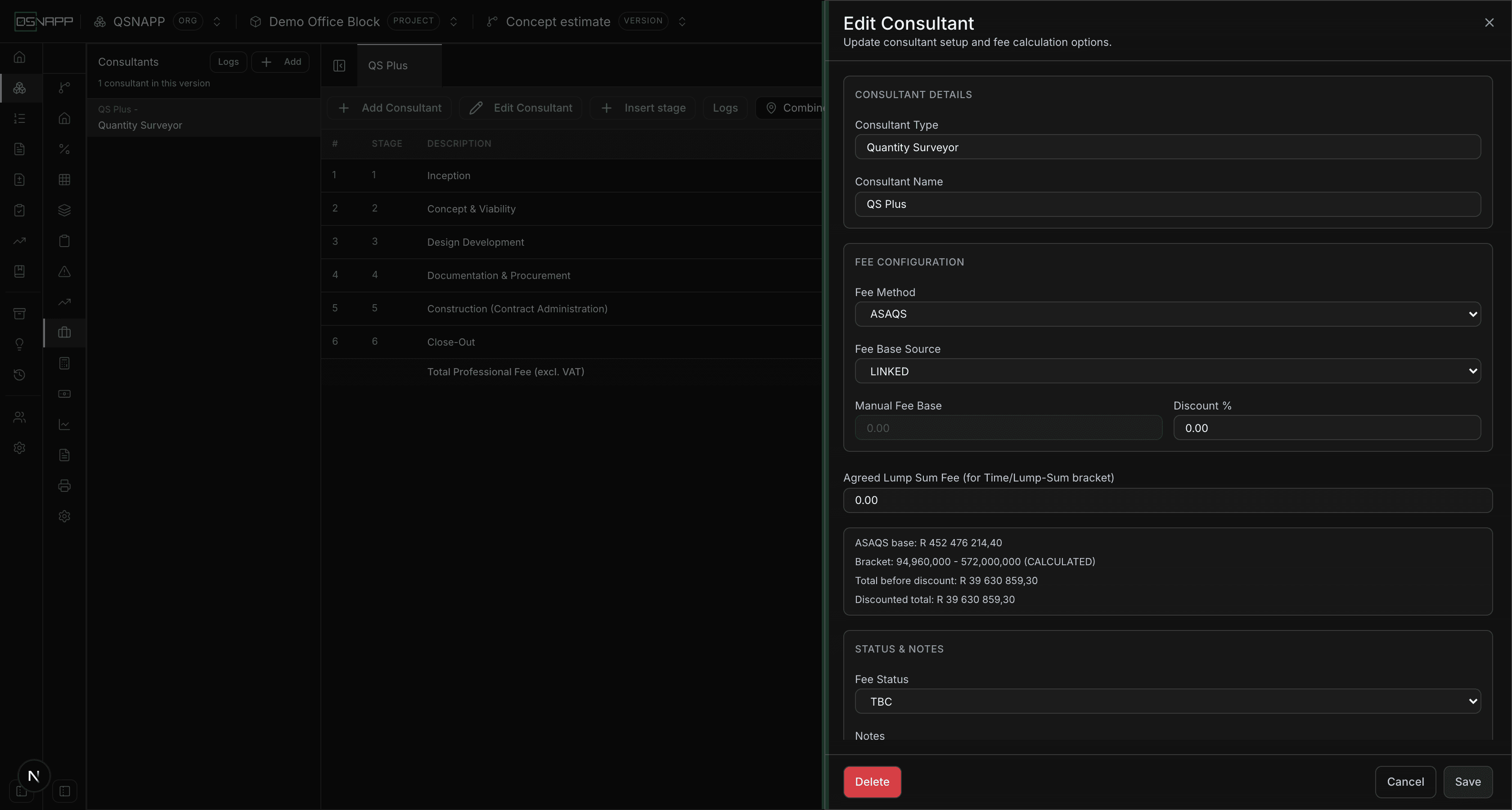Open the warning triangle risks icon
Image resolution: width=1512 pixels, height=810 pixels.
[x=64, y=271]
